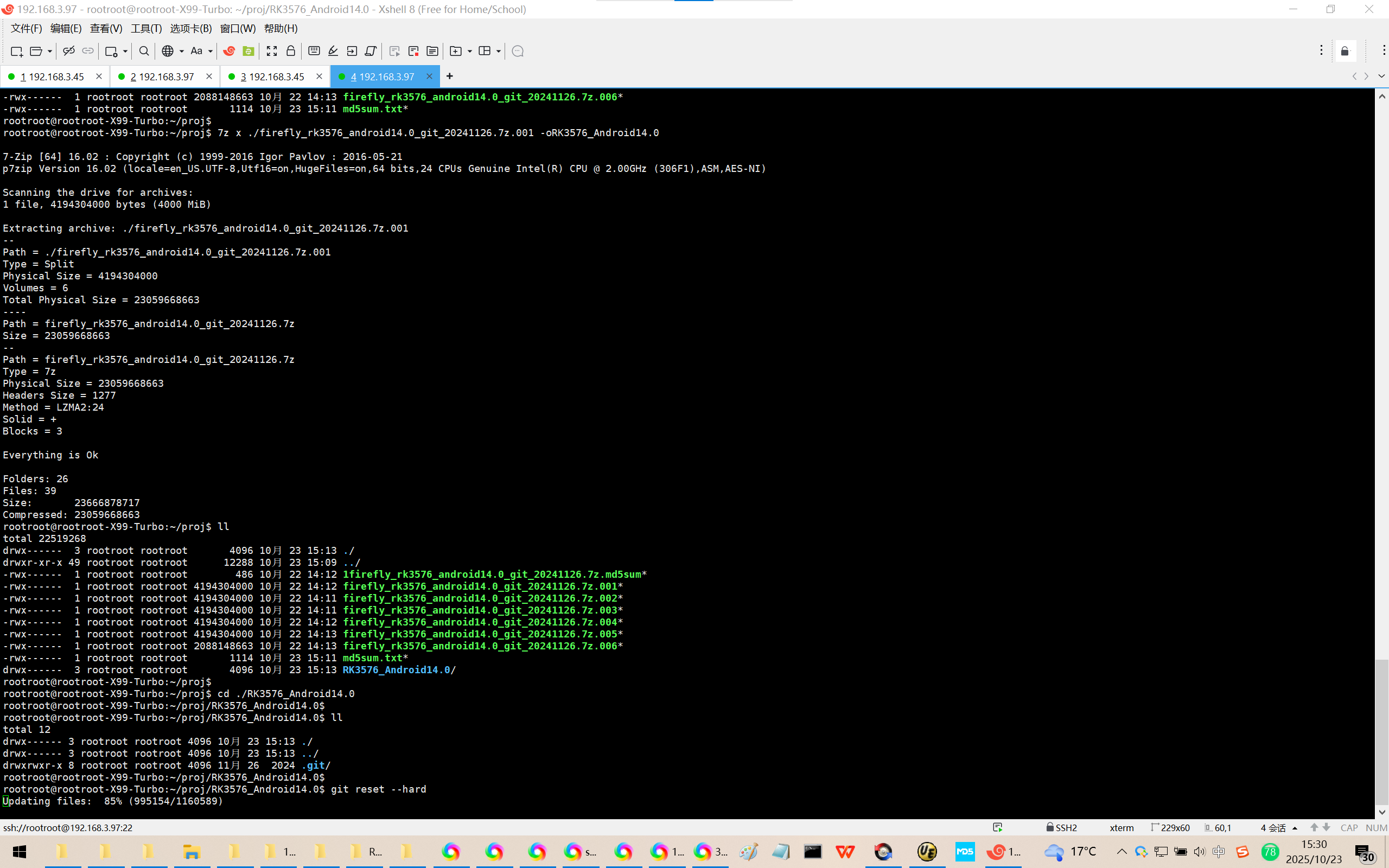This screenshot has height=868, width=1389.
Task: Toggle the CAP indicator in status bar
Action: 1348,827
